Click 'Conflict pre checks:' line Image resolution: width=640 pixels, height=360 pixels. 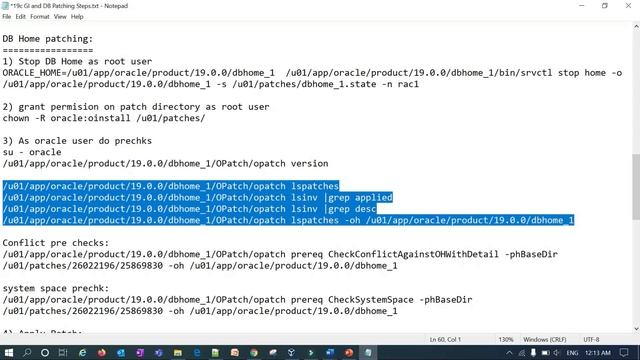[x=56, y=243]
